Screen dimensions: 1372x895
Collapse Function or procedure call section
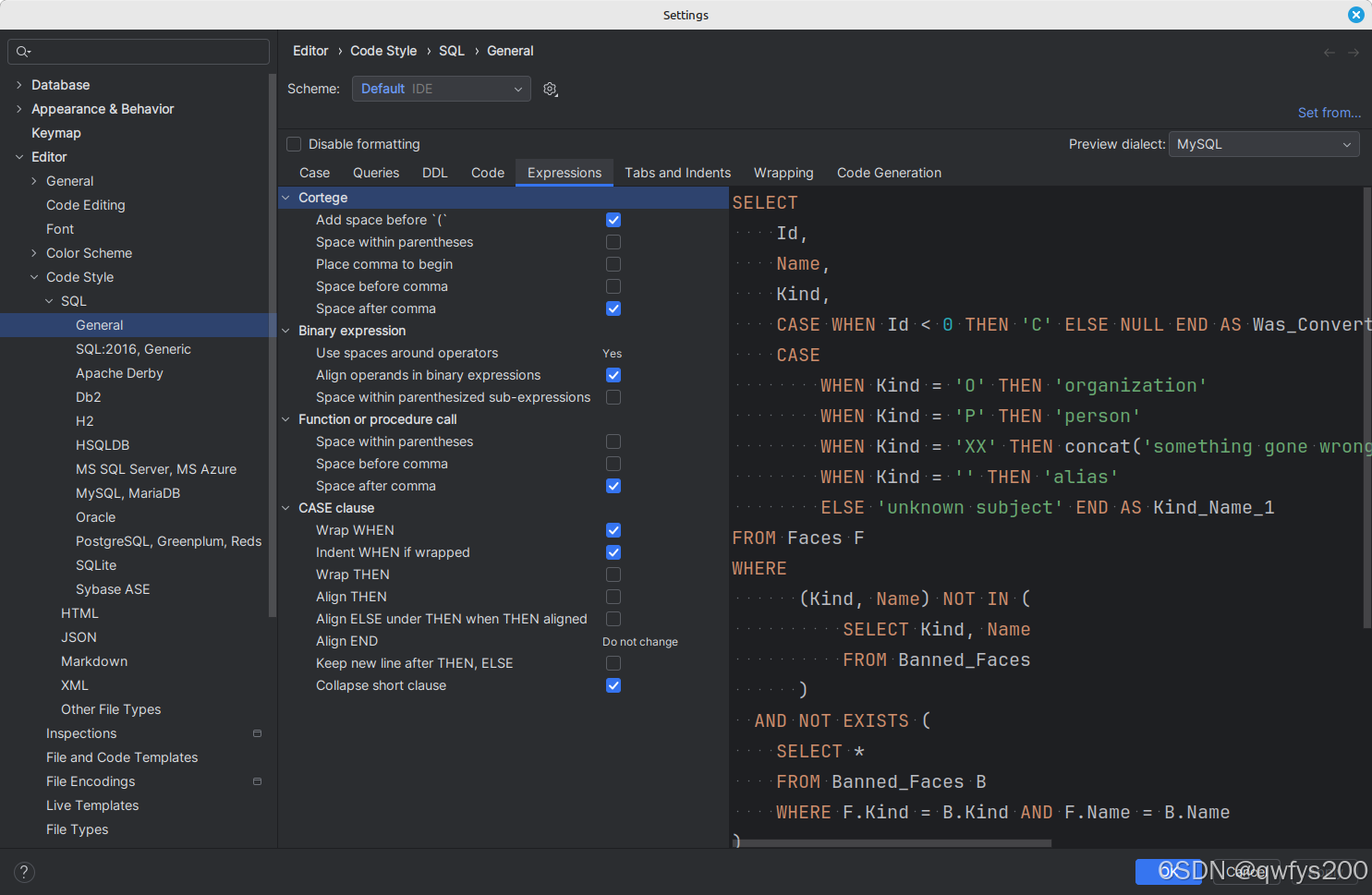(285, 419)
